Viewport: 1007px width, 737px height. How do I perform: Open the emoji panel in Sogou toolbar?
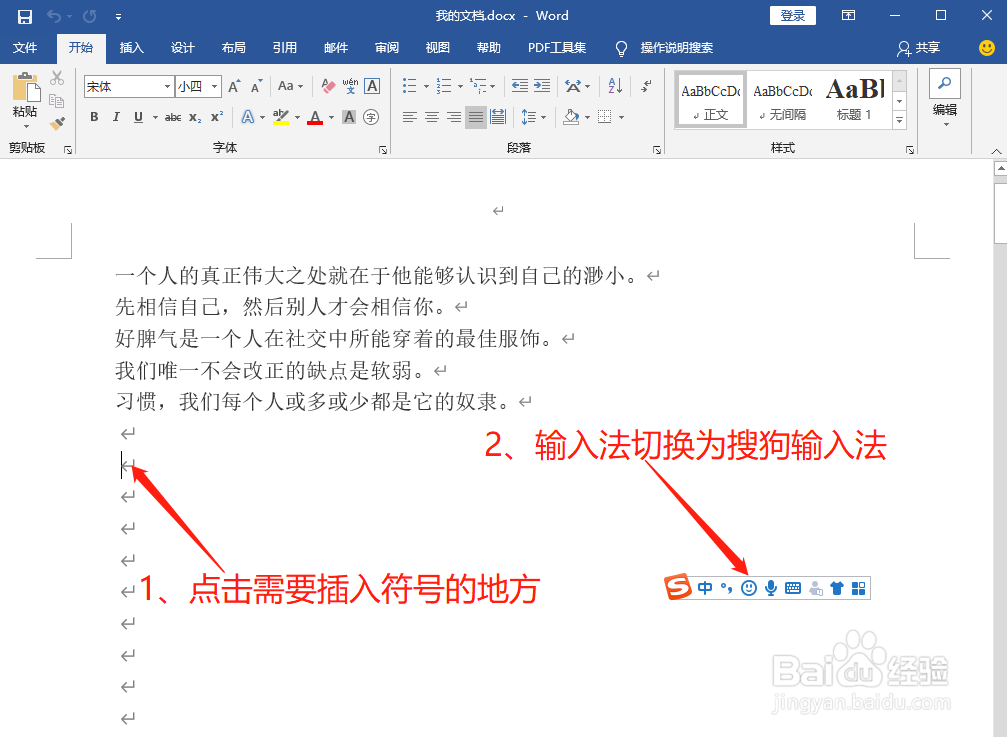click(x=749, y=588)
